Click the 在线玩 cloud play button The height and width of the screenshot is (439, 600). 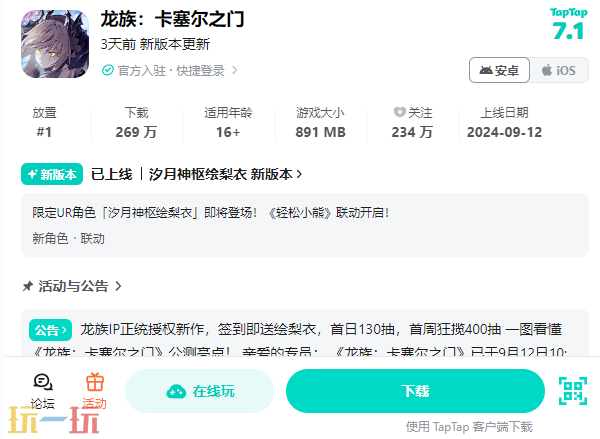(x=199, y=391)
